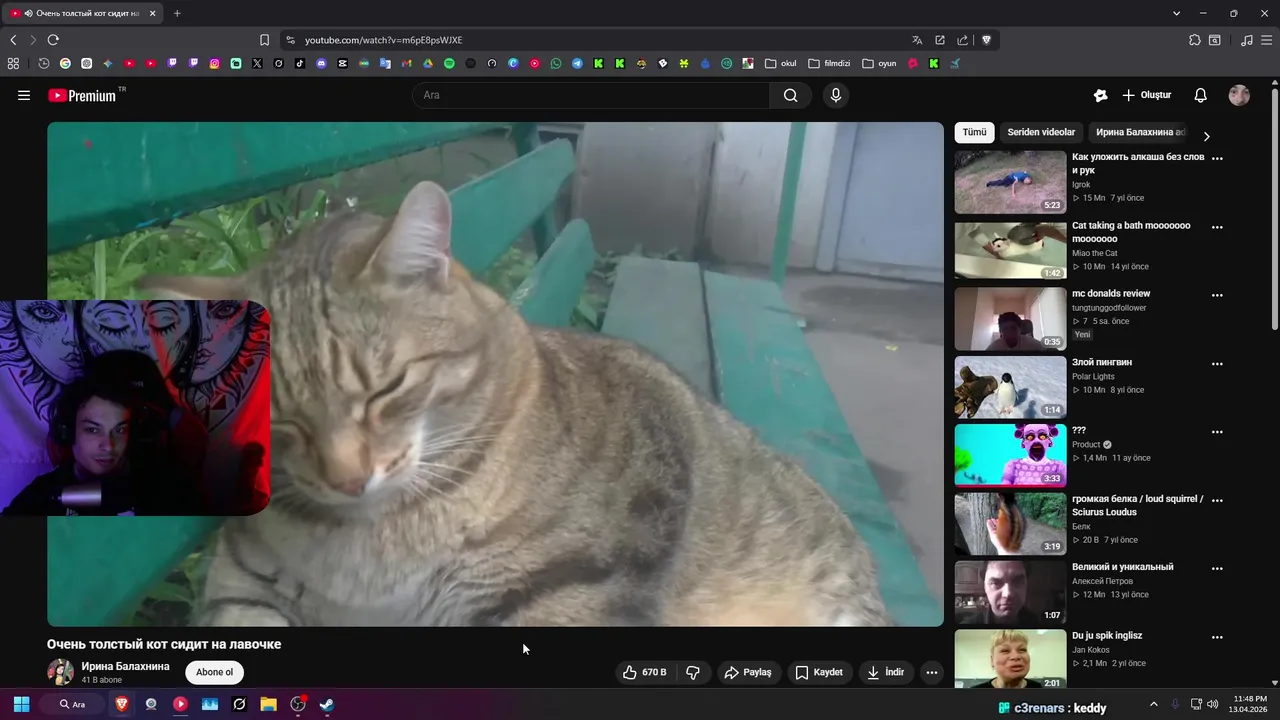
Task: Open File Explorer from the taskbar
Action: [268, 704]
